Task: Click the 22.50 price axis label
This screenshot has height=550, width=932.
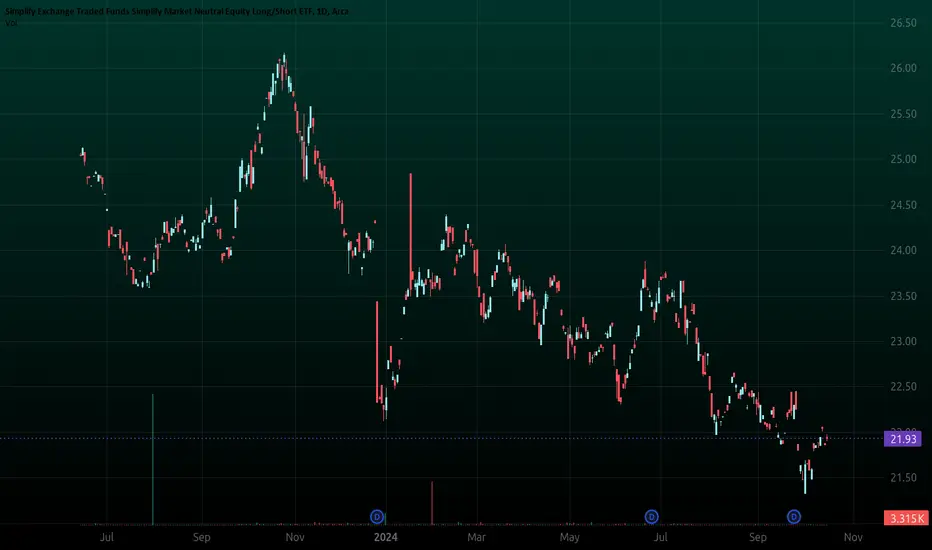Action: tap(903, 387)
